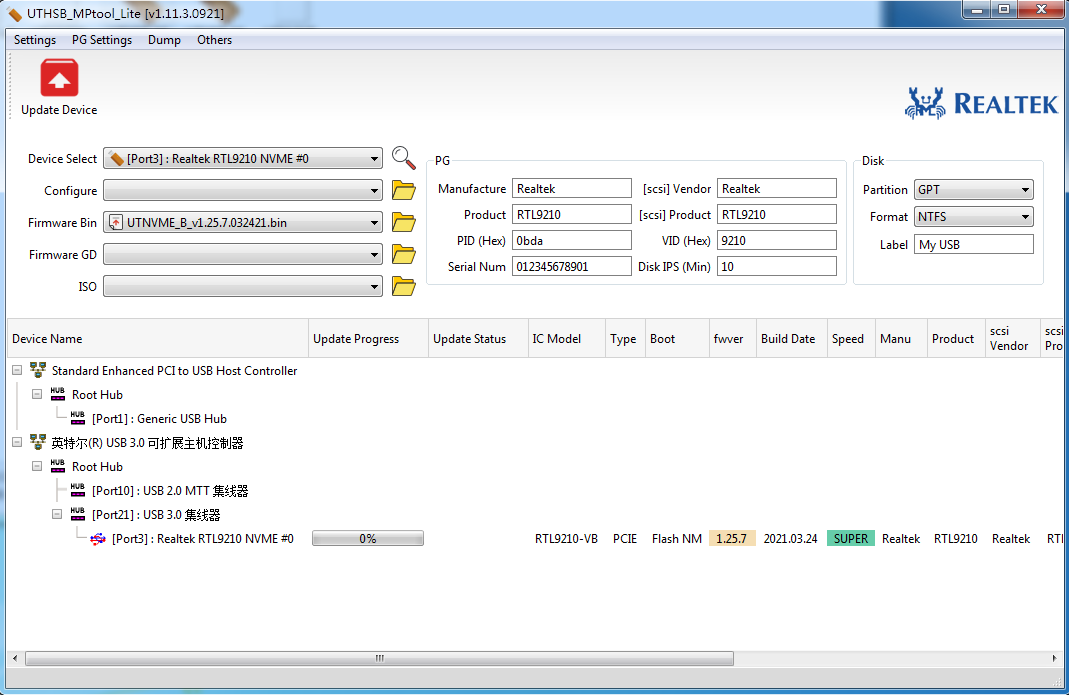Click the IC Model column header
This screenshot has width=1069, height=695.
(x=567, y=338)
